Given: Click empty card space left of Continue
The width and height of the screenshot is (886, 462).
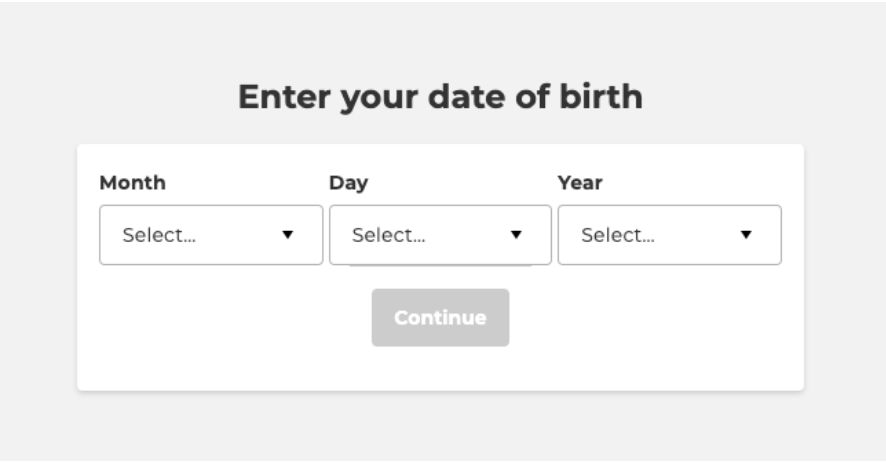Looking at the screenshot, I should 220,318.
